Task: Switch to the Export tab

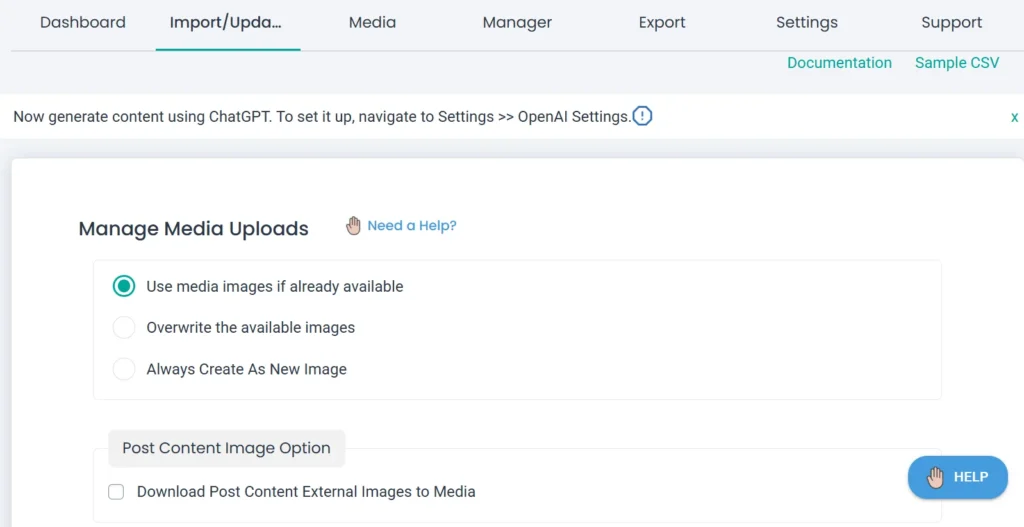Action: click(x=662, y=22)
